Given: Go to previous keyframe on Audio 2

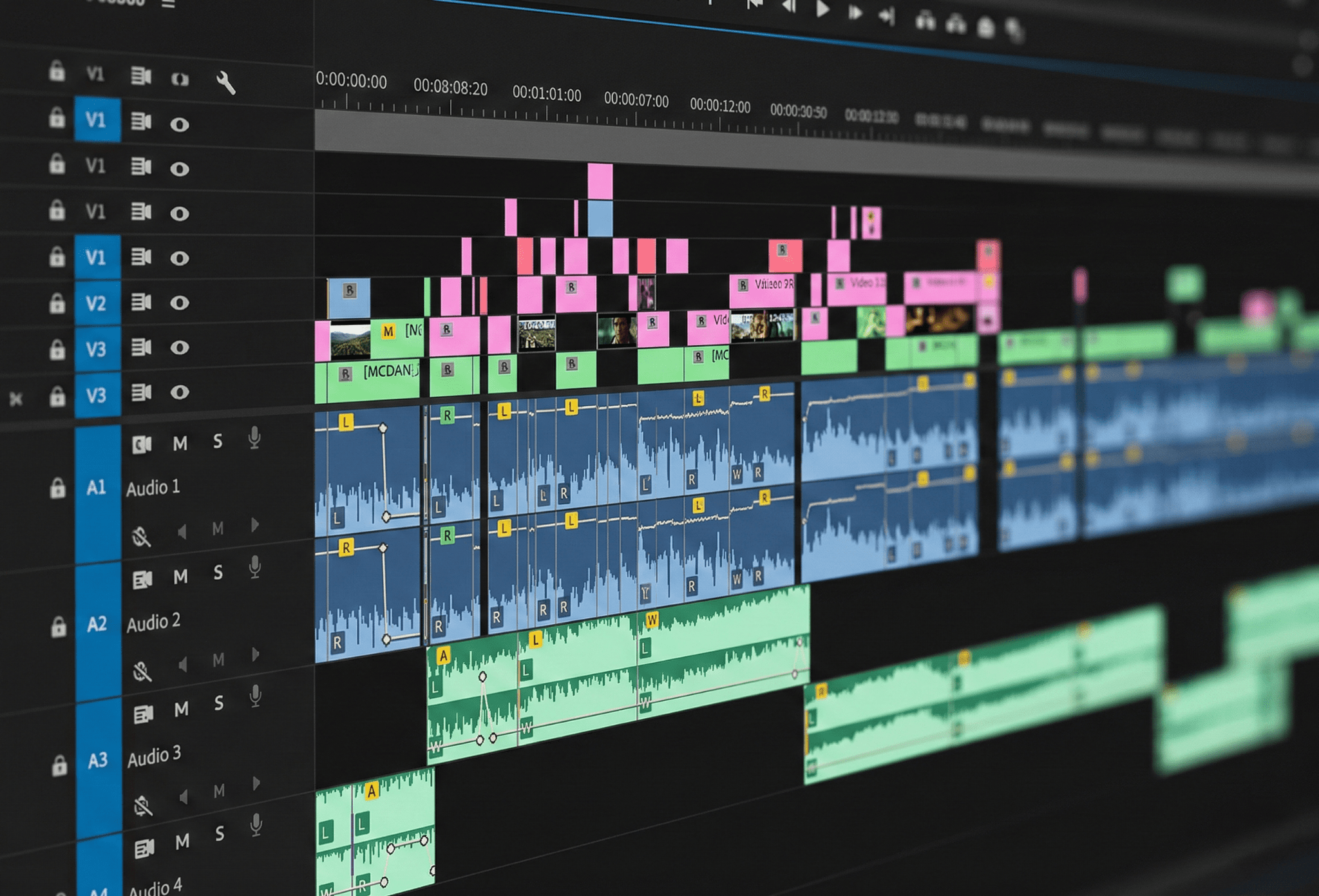Looking at the screenshot, I should pyautogui.click(x=183, y=663).
